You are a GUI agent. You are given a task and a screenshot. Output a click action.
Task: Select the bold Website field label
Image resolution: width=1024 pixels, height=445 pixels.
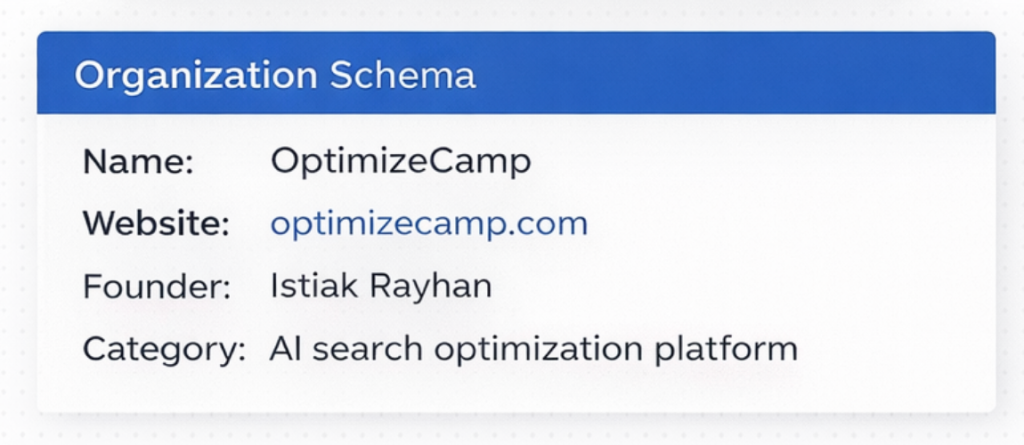[156, 223]
